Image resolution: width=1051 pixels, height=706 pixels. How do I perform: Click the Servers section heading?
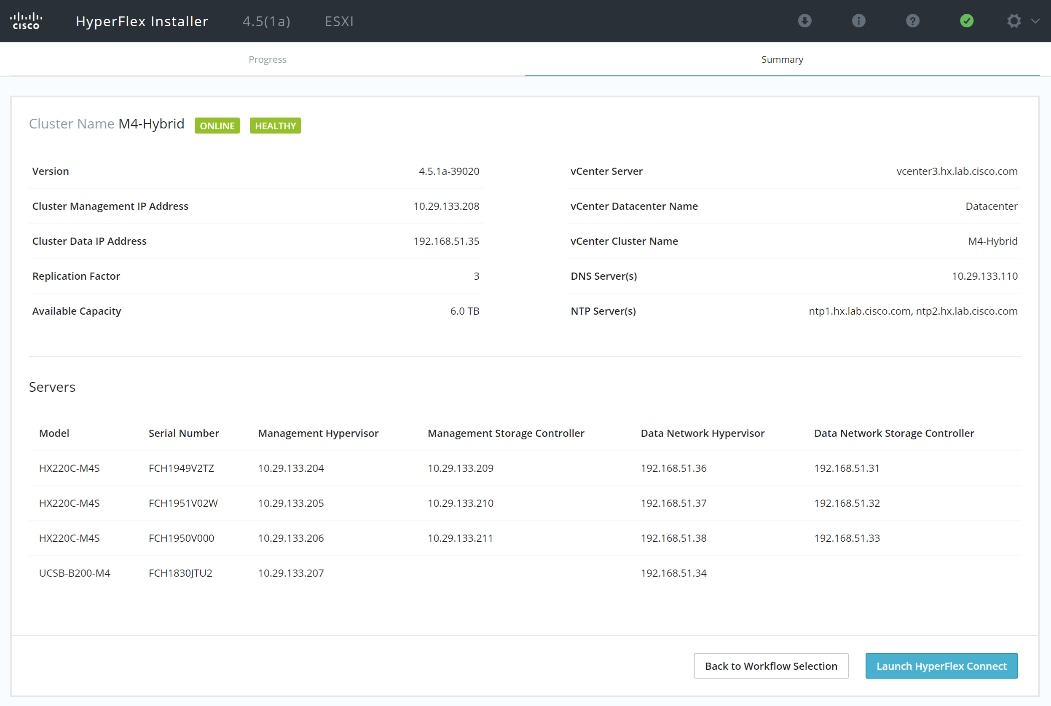click(x=52, y=387)
